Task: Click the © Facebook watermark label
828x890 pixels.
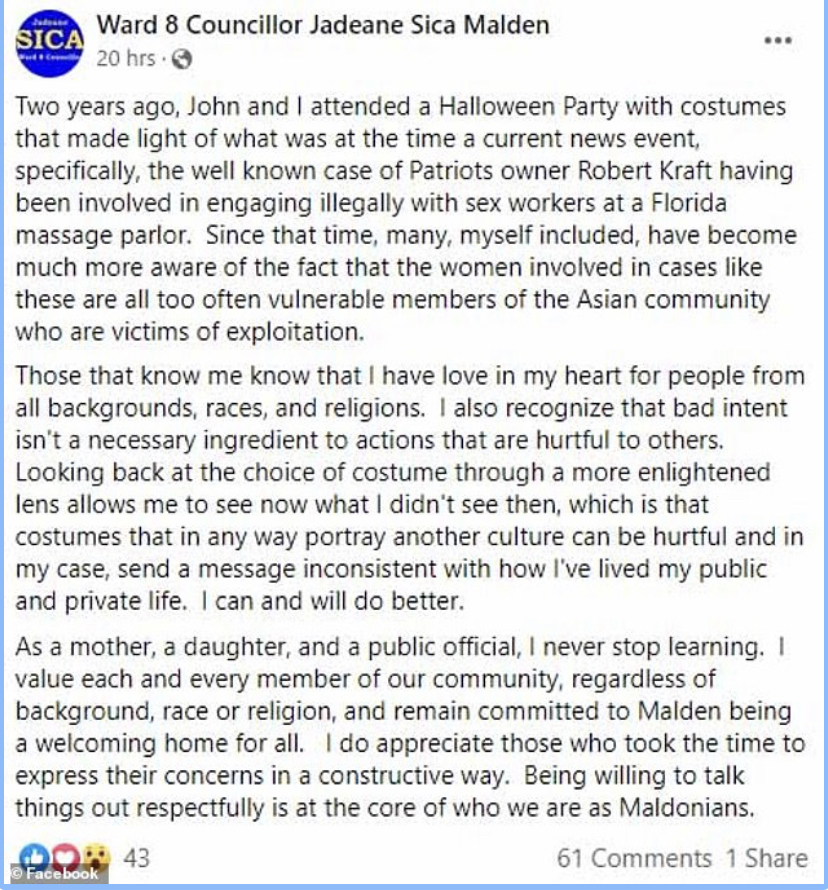Action: (x=54, y=874)
